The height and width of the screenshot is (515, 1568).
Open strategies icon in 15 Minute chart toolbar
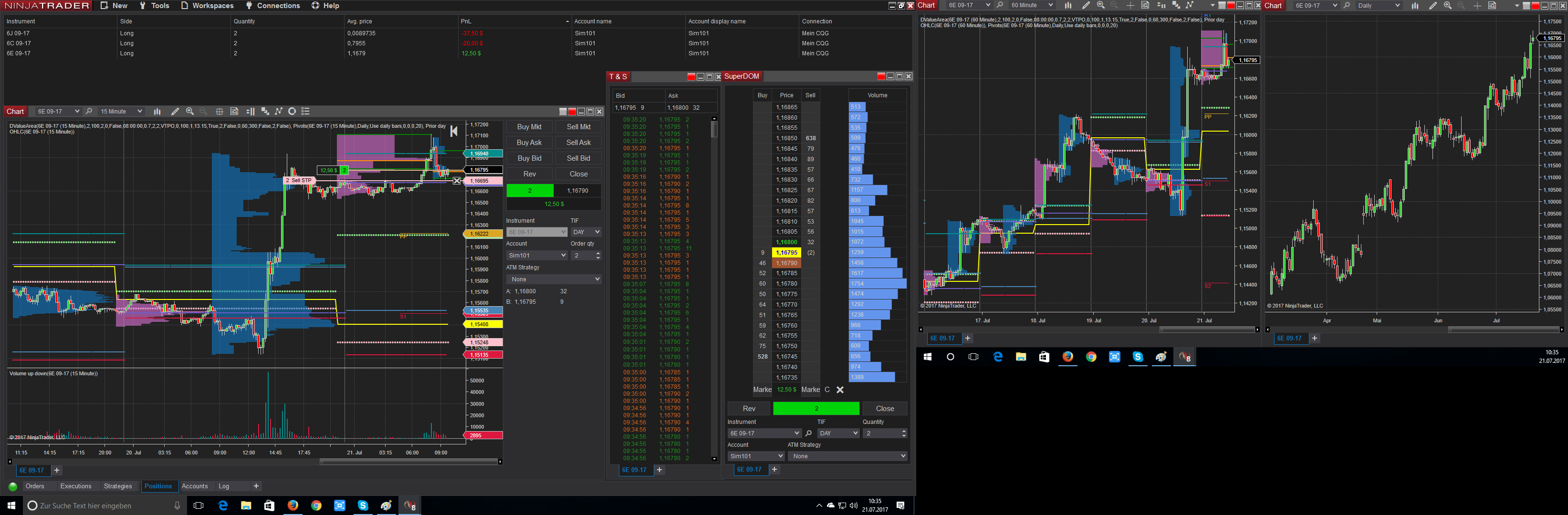pyautogui.click(x=265, y=111)
